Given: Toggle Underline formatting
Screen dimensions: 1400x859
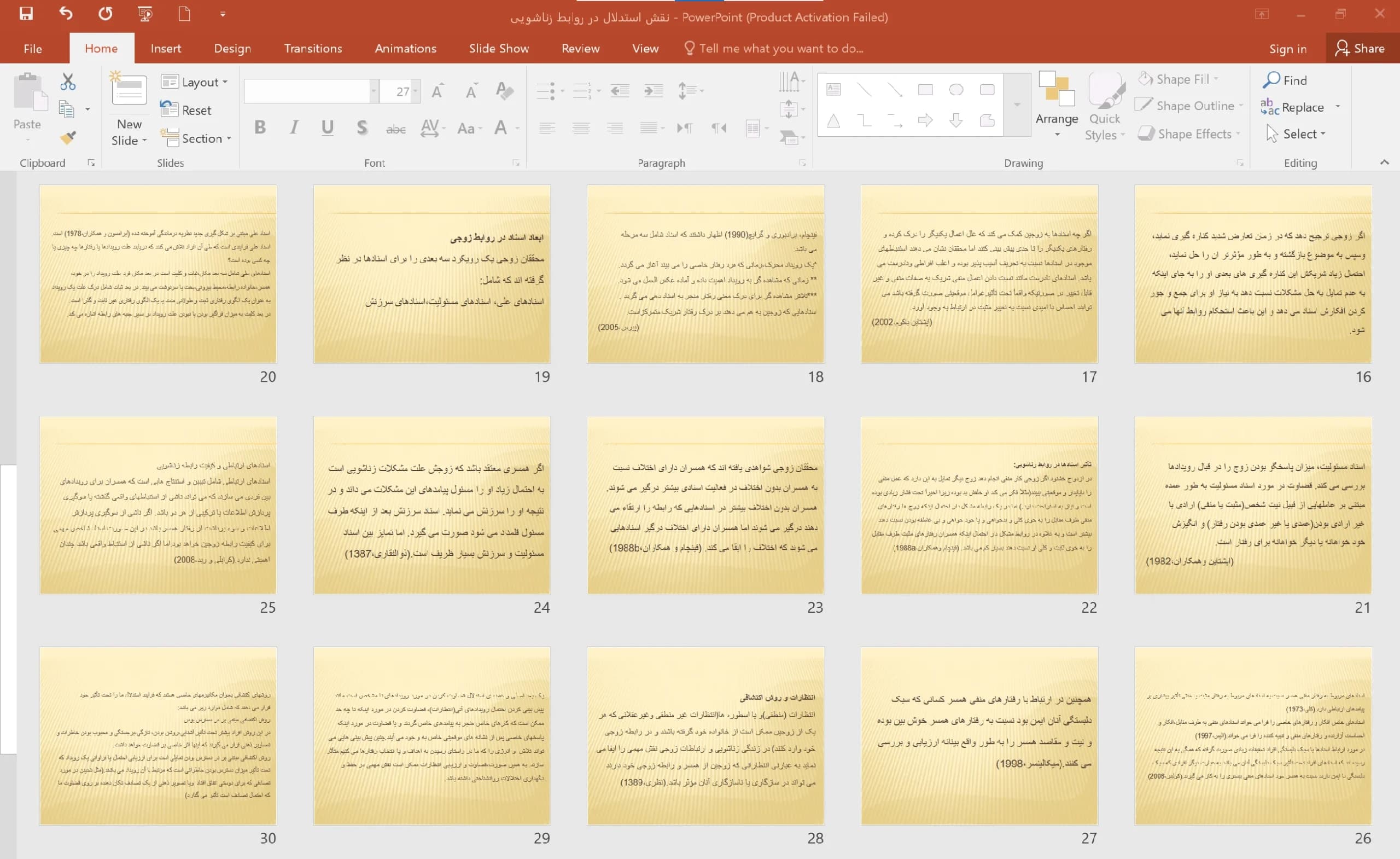Looking at the screenshot, I should [x=327, y=127].
